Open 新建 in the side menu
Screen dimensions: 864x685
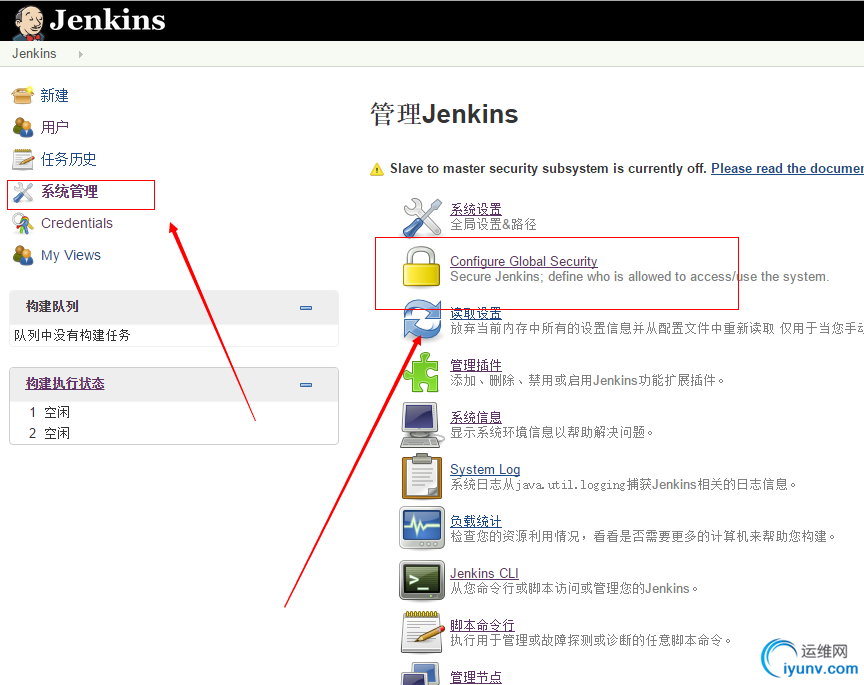[55, 95]
